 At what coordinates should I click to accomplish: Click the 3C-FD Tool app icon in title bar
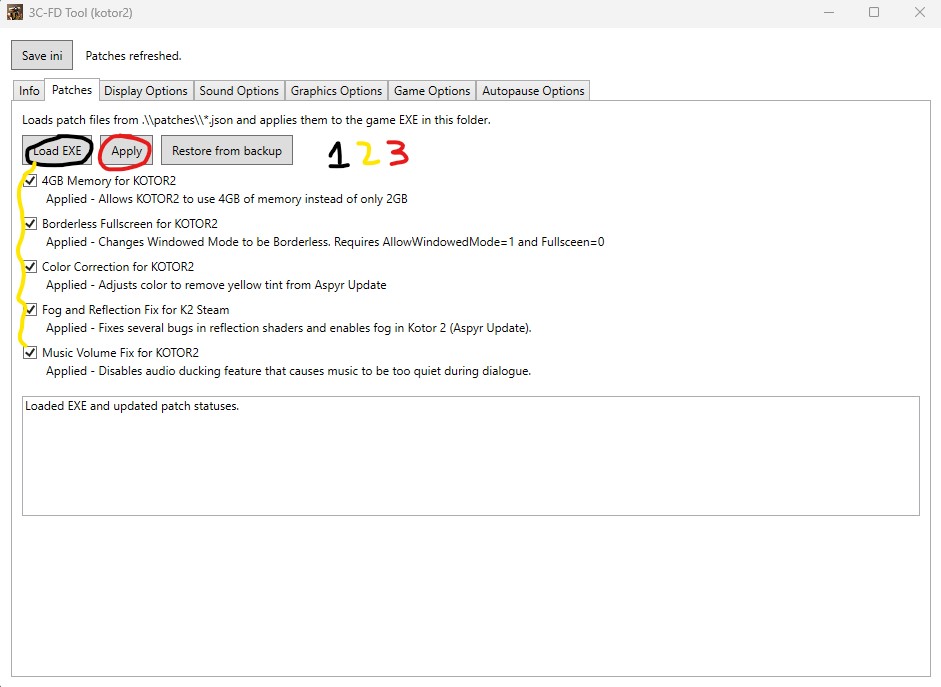coord(15,12)
